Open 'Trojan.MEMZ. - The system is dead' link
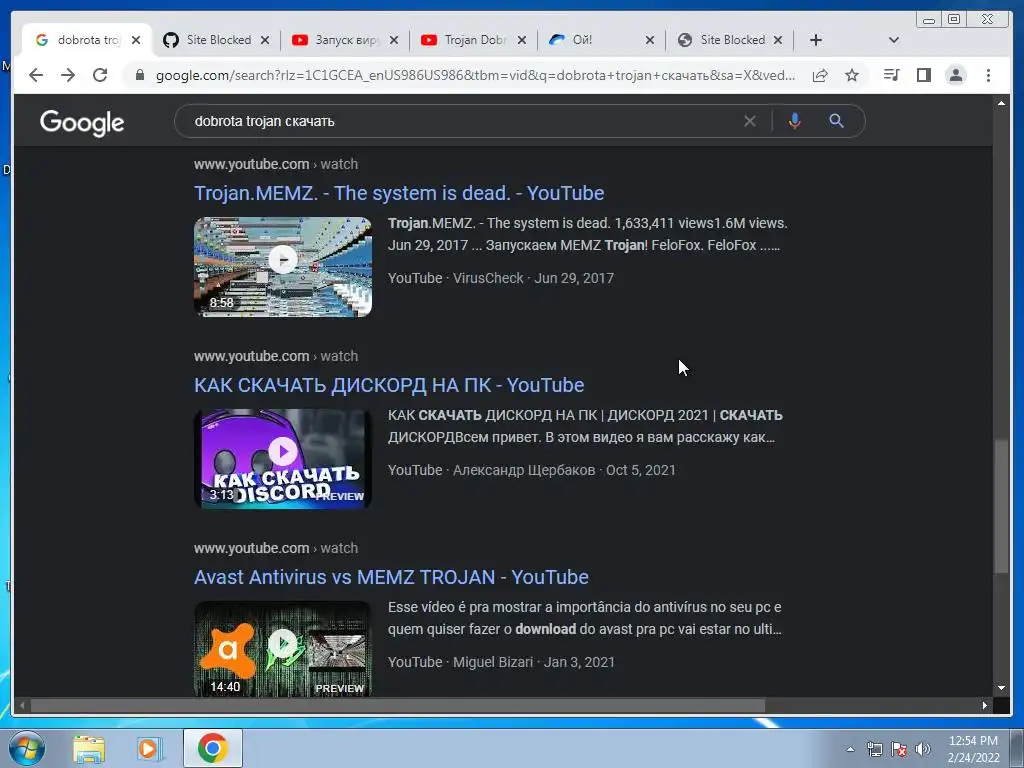1024x768 pixels. tap(399, 193)
